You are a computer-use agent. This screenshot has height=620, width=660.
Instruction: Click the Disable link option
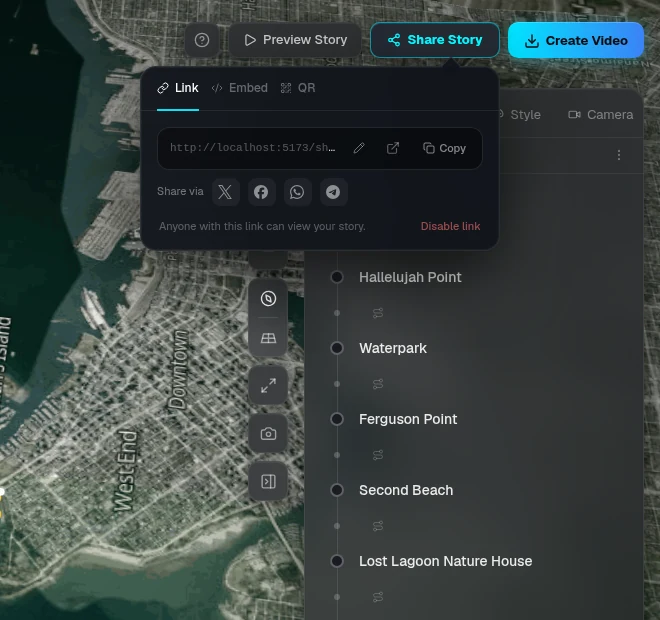[450, 226]
